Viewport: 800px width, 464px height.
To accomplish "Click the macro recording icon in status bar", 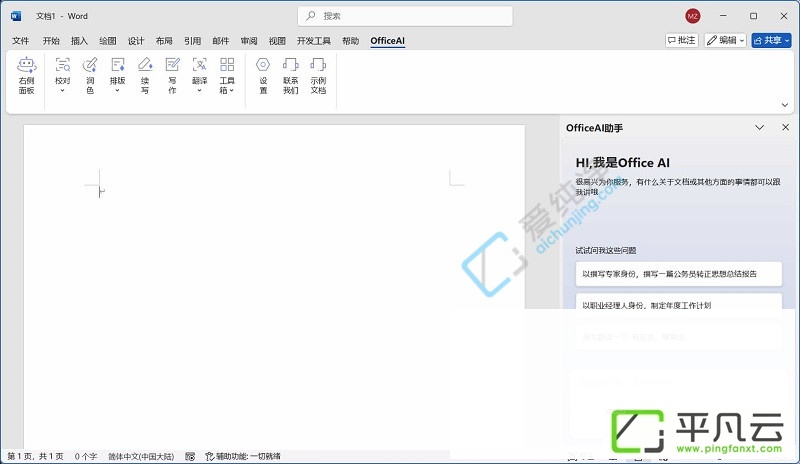I will pos(190,456).
